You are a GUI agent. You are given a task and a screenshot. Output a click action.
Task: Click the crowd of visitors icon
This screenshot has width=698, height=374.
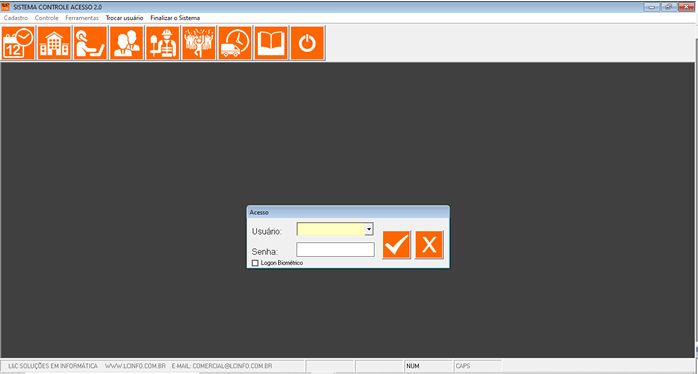[x=199, y=43]
